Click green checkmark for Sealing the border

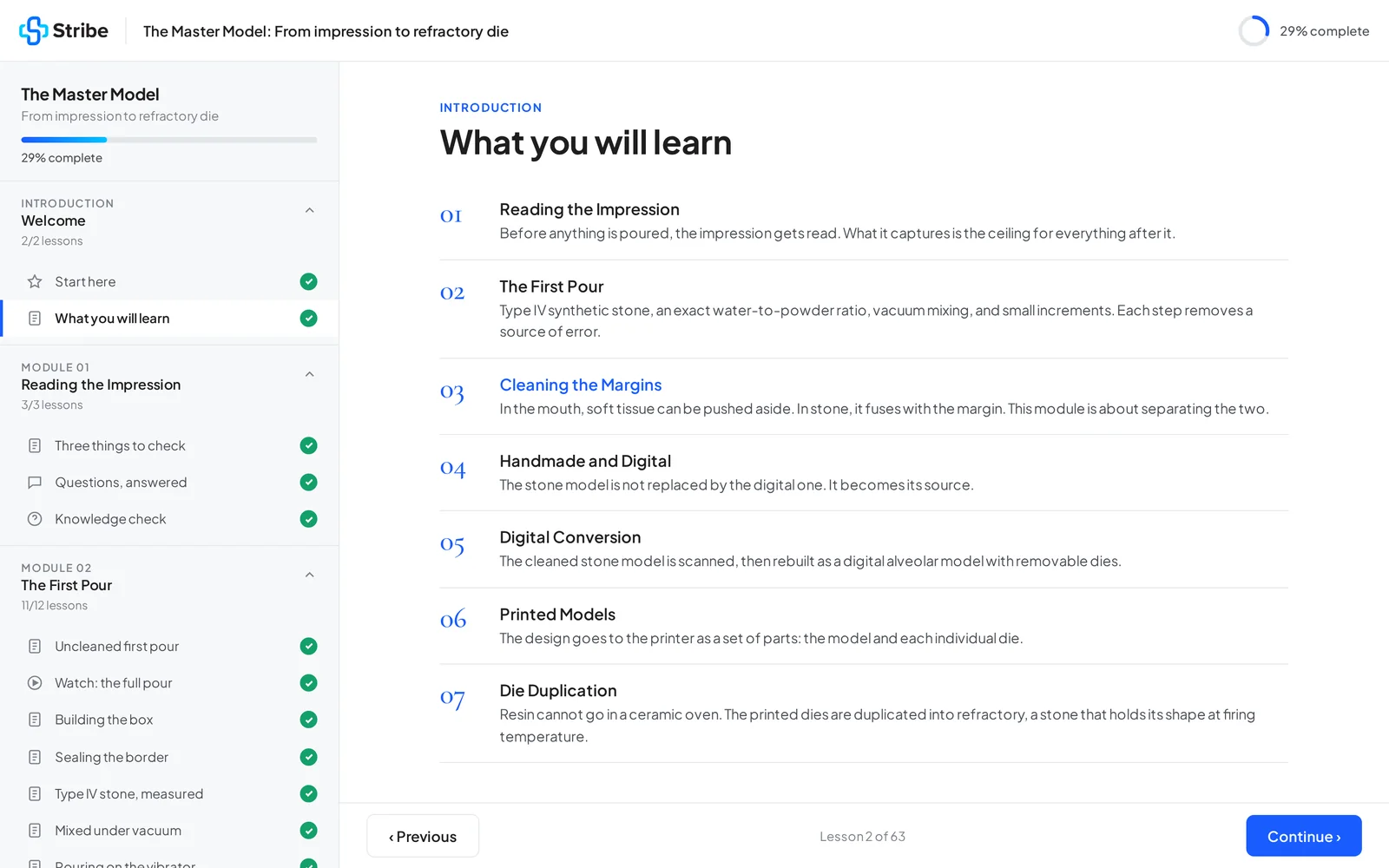(308, 757)
